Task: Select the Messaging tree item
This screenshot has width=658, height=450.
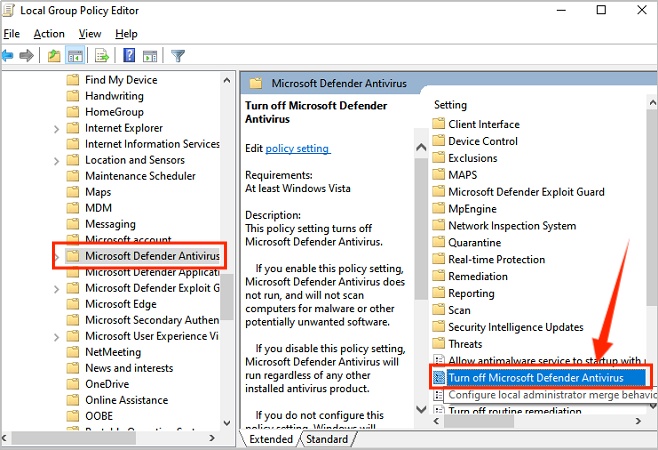Action: tap(110, 224)
